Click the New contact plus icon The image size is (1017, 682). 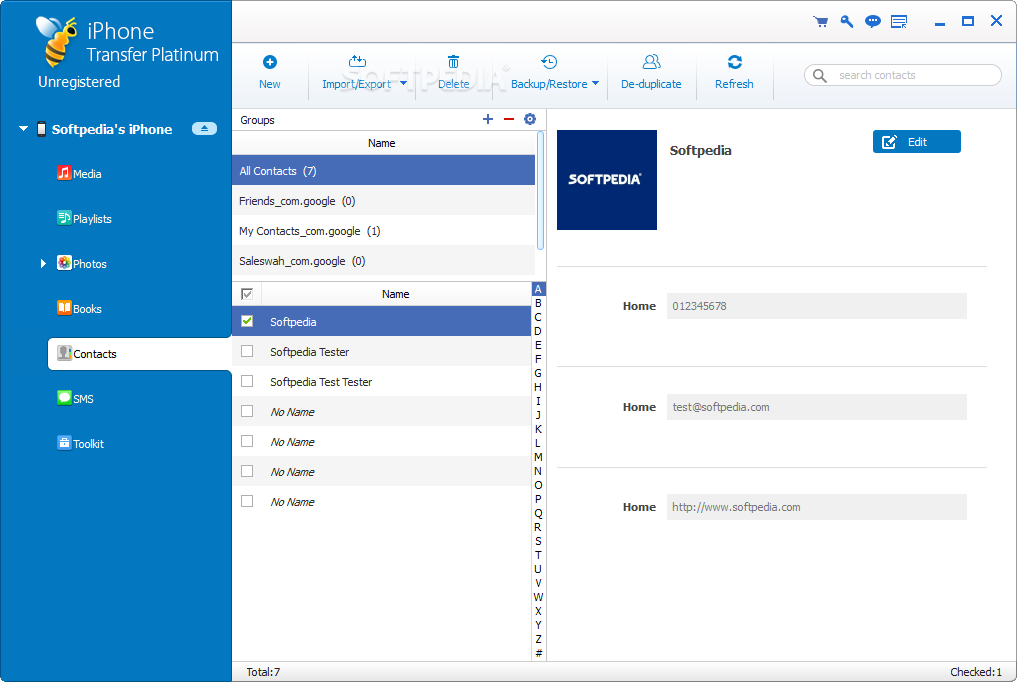pyautogui.click(x=270, y=62)
